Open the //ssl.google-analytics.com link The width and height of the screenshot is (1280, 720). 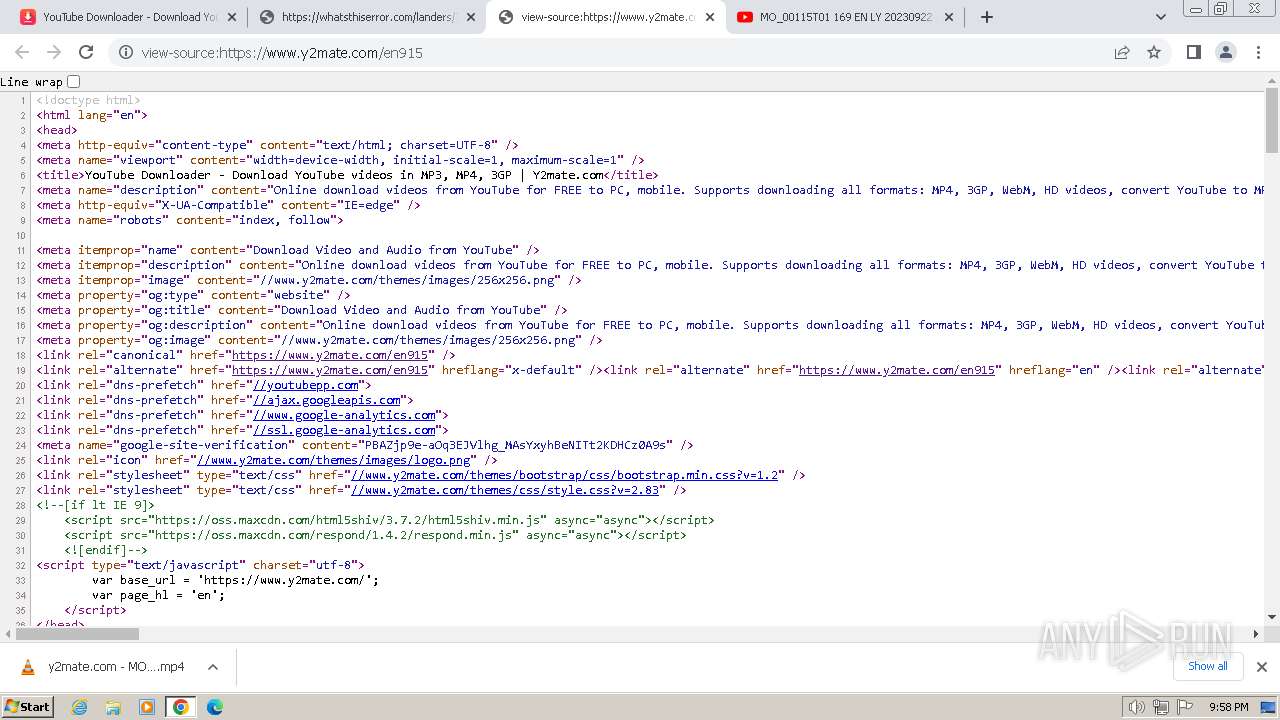coord(344,430)
